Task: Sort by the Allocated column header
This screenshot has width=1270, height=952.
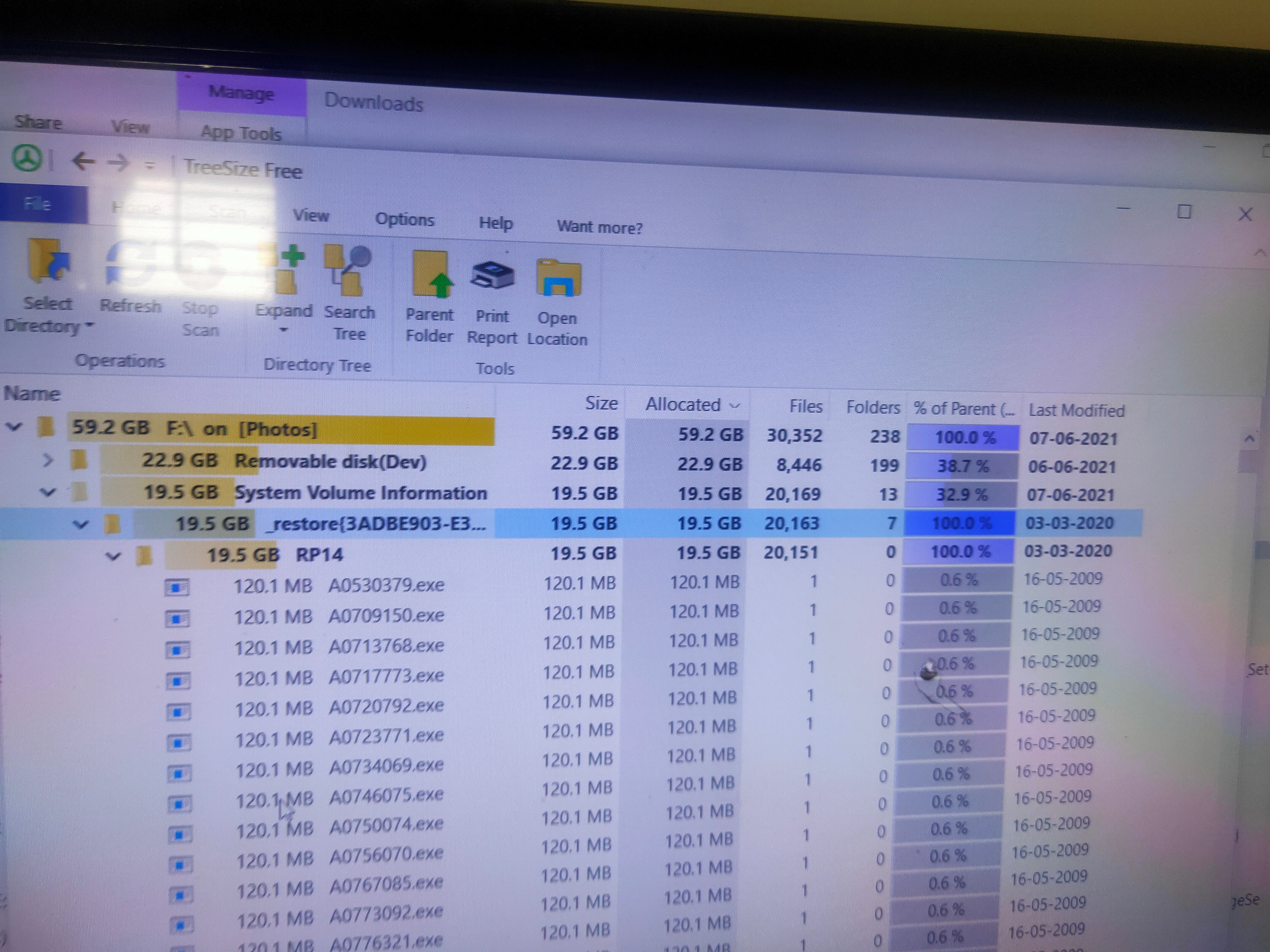Action: tap(683, 405)
